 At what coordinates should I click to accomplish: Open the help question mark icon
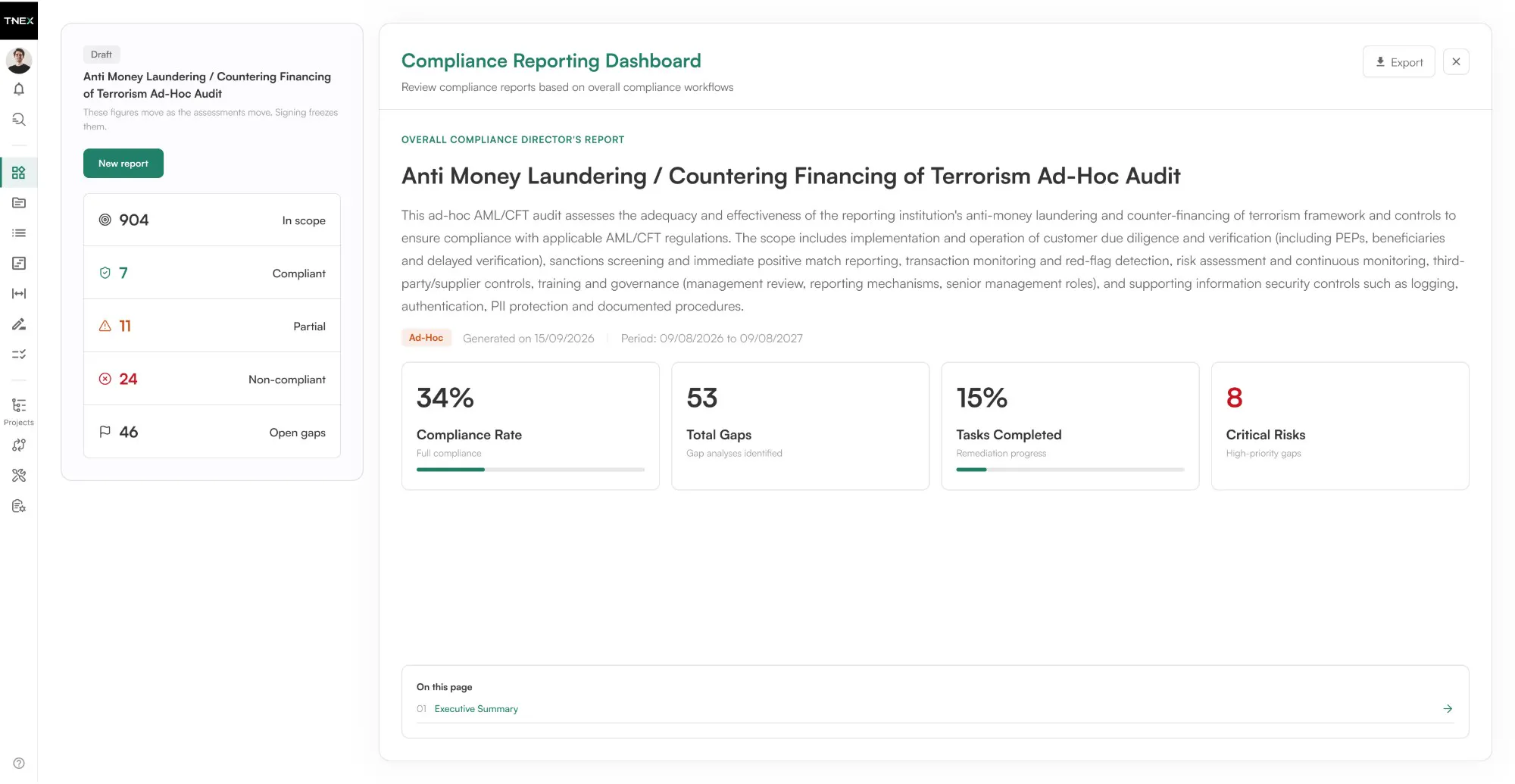pyautogui.click(x=19, y=764)
